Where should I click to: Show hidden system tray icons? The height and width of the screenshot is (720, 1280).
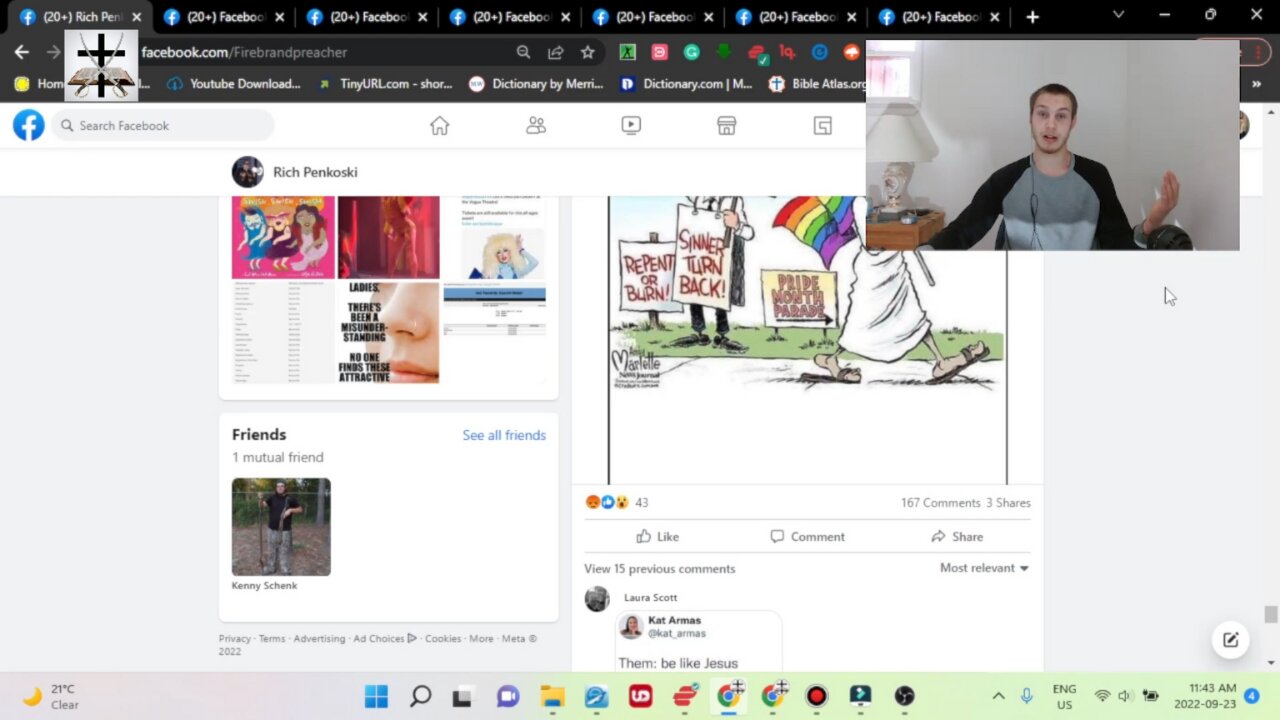point(998,696)
